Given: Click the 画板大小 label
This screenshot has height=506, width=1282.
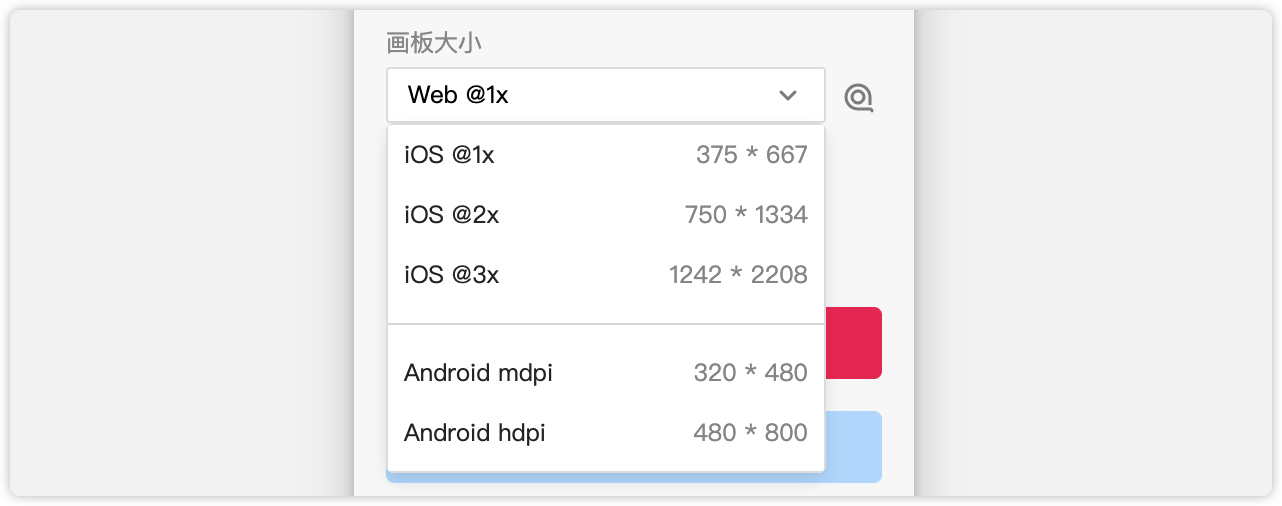Looking at the screenshot, I should pyautogui.click(x=435, y=42).
